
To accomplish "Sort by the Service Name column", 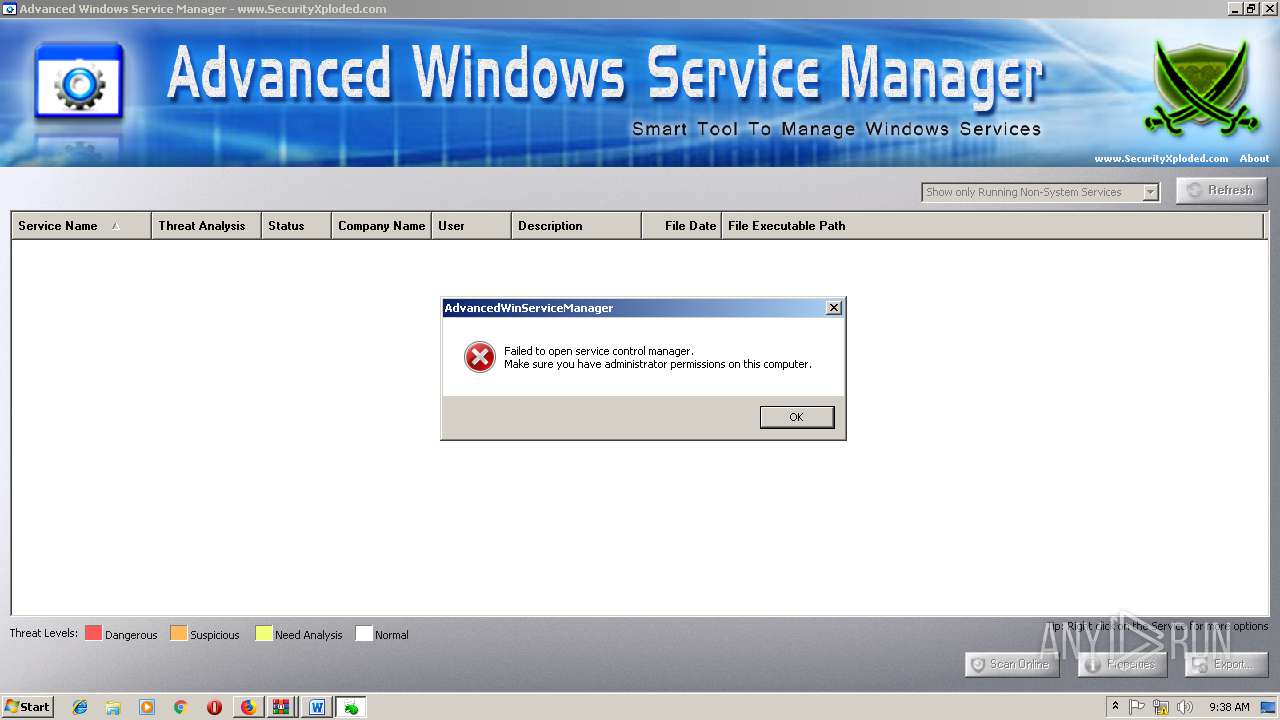I will 81,226.
